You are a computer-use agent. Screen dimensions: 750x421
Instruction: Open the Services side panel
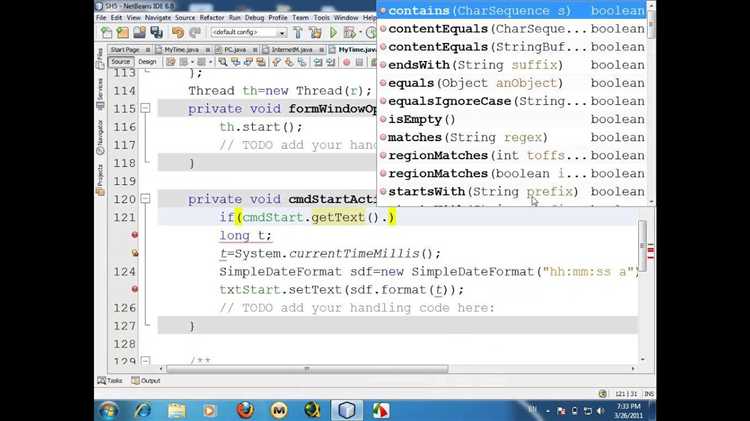point(100,95)
